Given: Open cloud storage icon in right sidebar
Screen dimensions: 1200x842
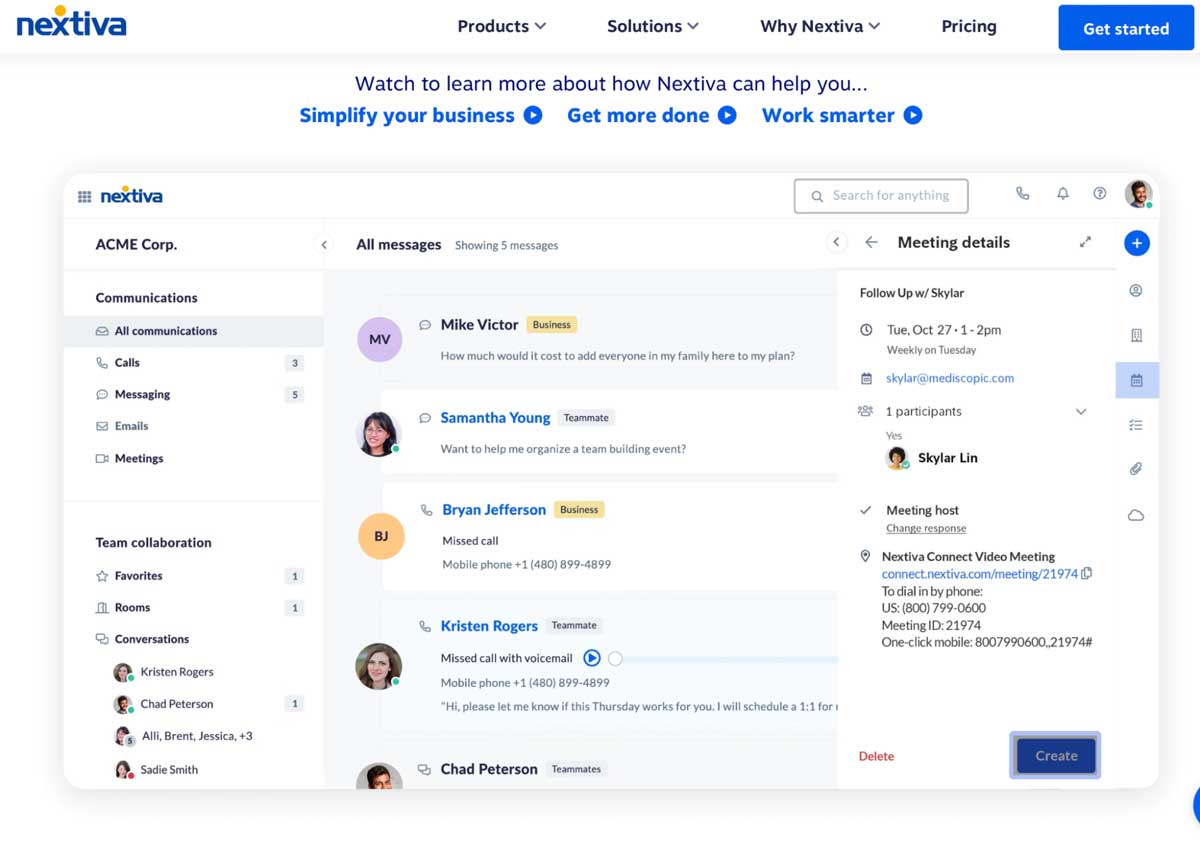Looking at the screenshot, I should 1136,514.
